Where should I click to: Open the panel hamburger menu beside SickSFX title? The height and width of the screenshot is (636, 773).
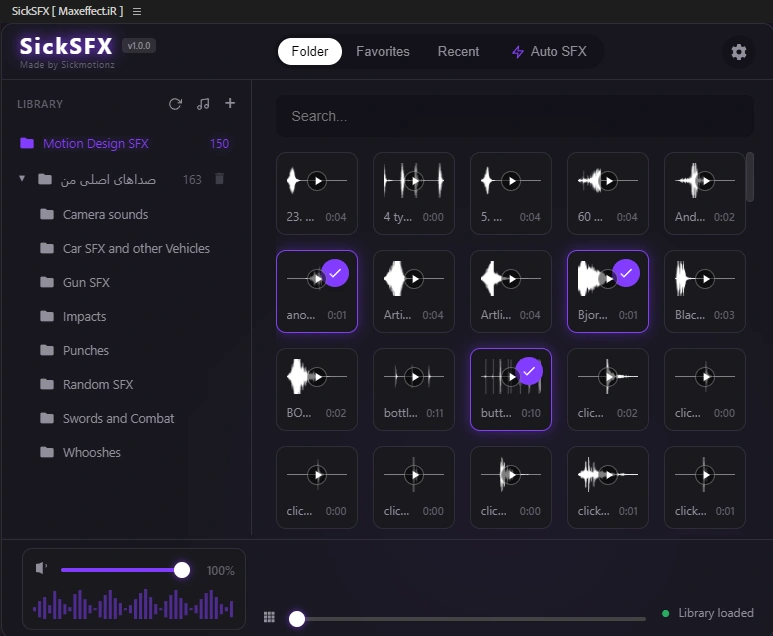(137, 11)
